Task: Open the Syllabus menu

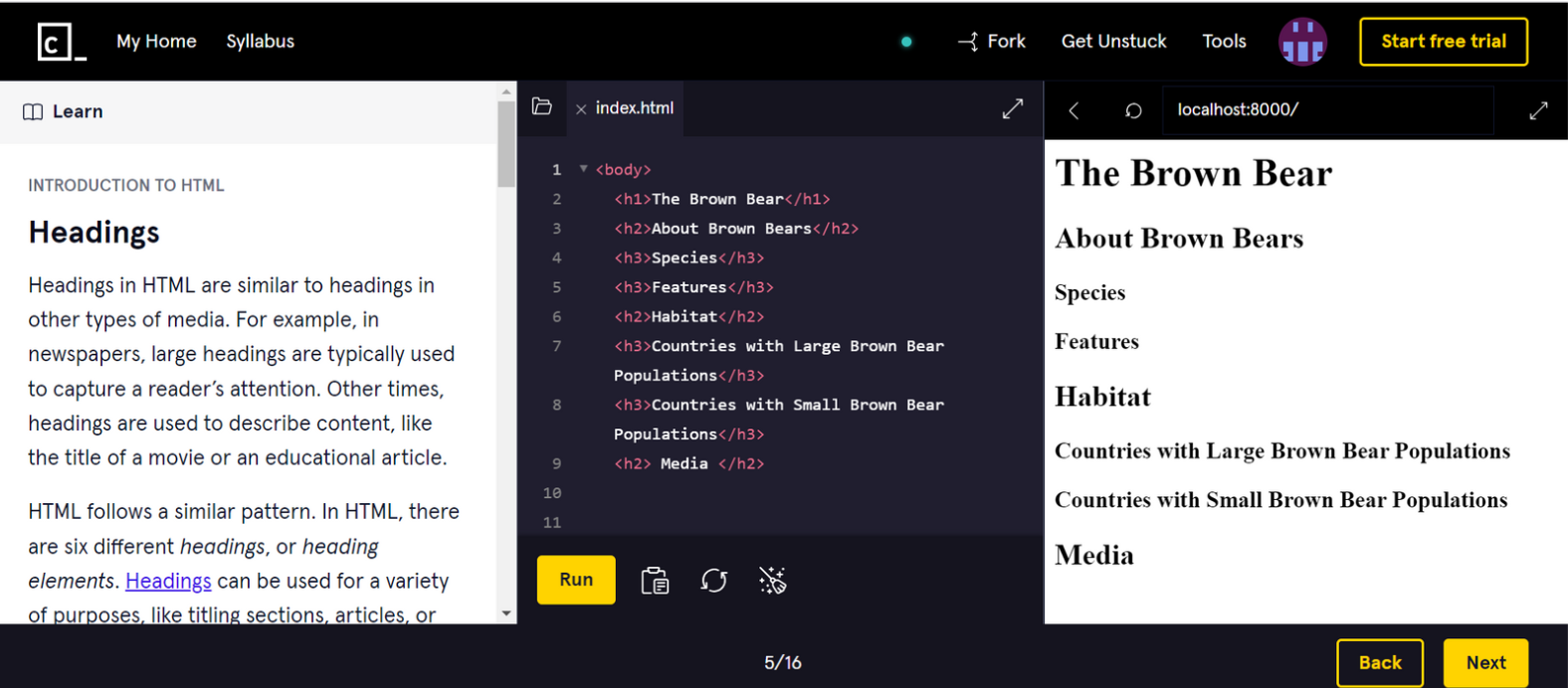Action: 260,42
